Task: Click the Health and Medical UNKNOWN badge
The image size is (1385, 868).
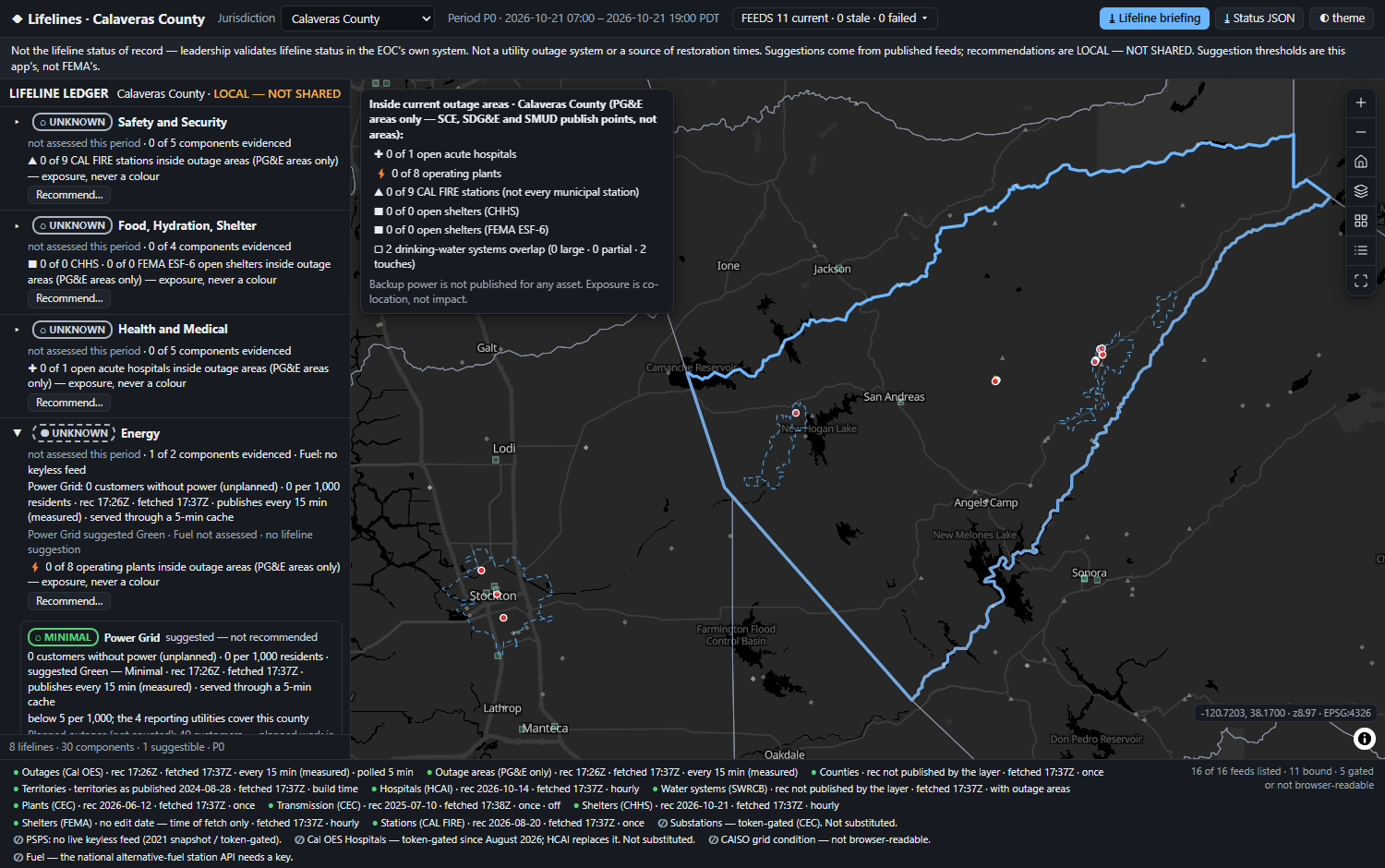Action: click(x=72, y=330)
